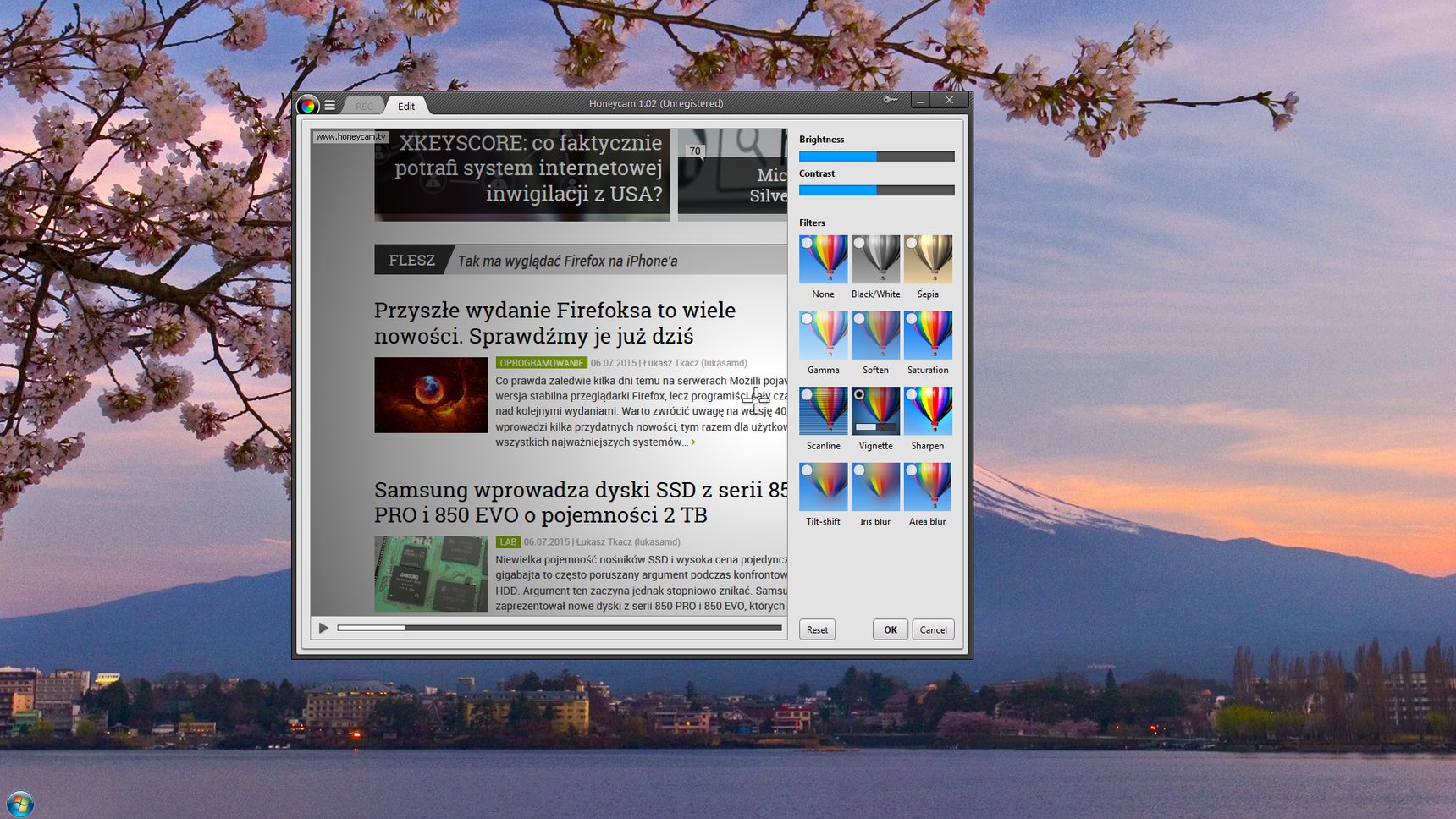Confirm changes with the OK button
1456x819 pixels.
point(891,629)
